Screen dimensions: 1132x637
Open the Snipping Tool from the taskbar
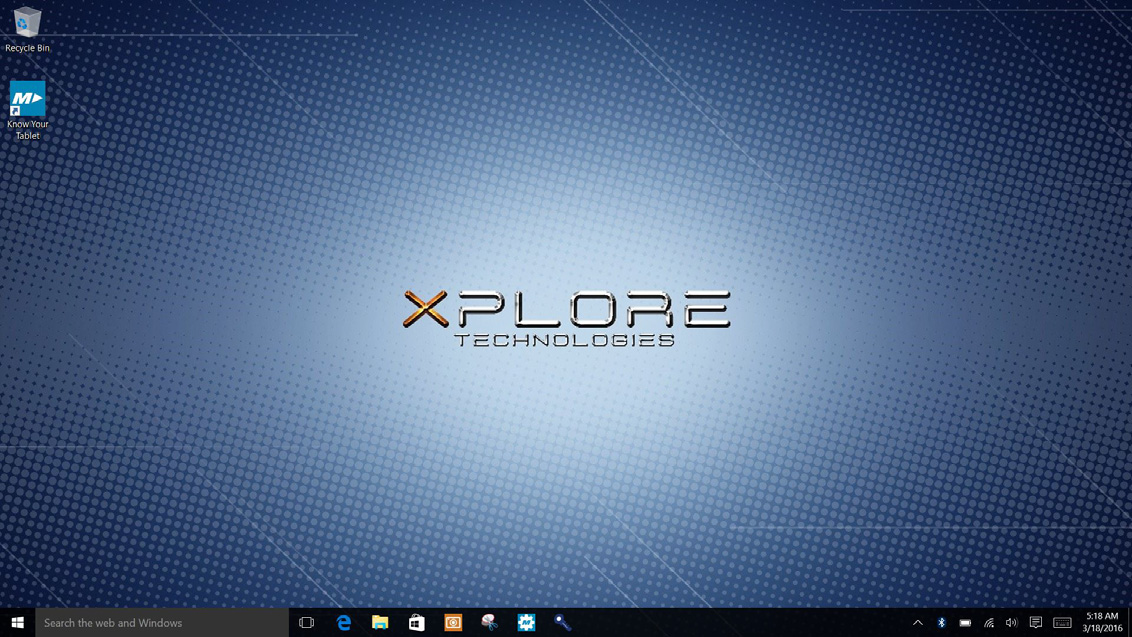point(489,623)
